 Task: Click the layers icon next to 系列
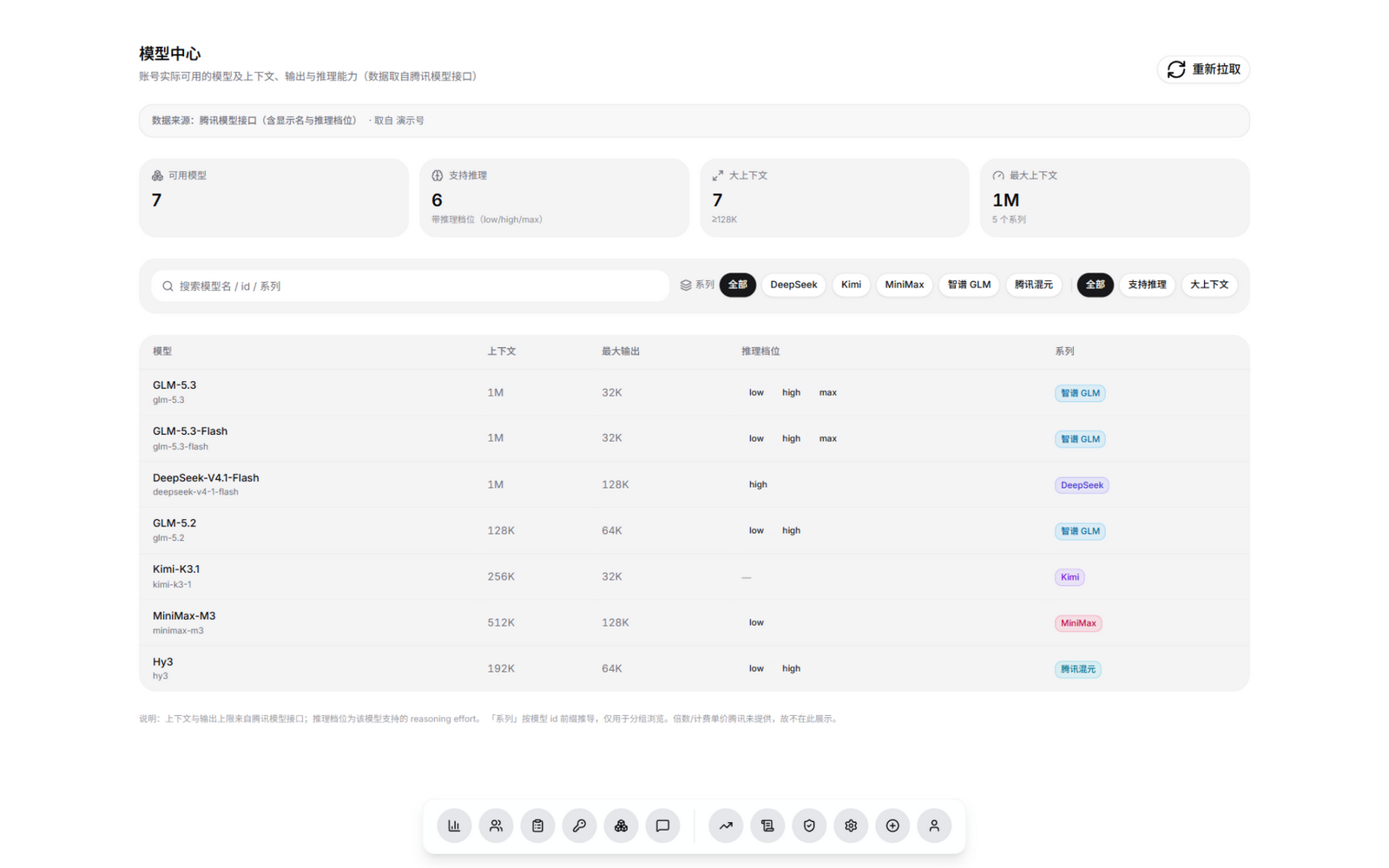pyautogui.click(x=686, y=285)
